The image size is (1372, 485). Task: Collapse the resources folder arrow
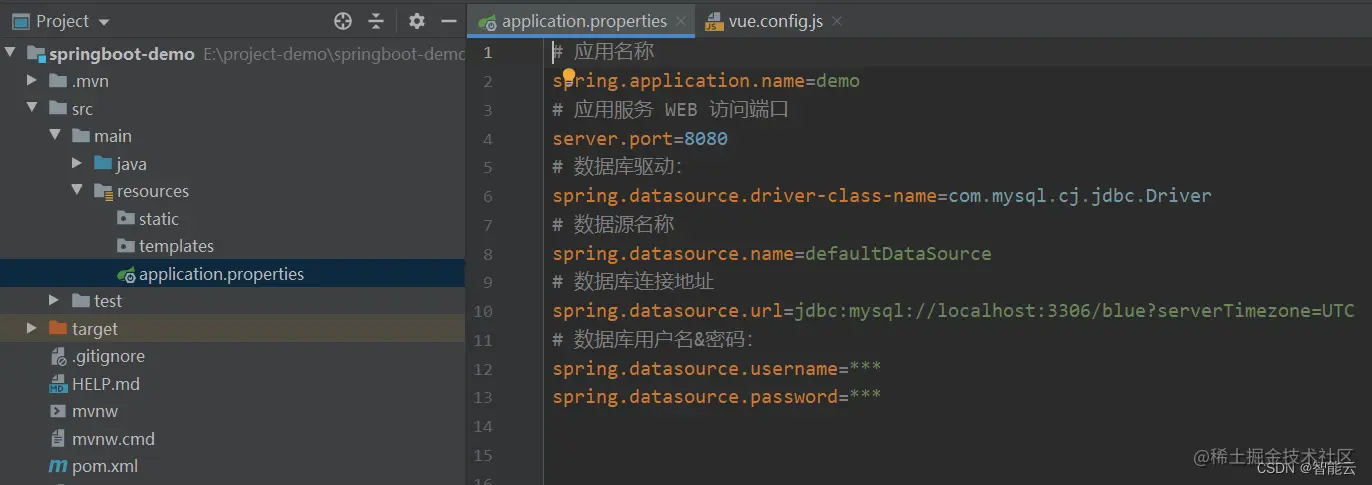(x=77, y=190)
